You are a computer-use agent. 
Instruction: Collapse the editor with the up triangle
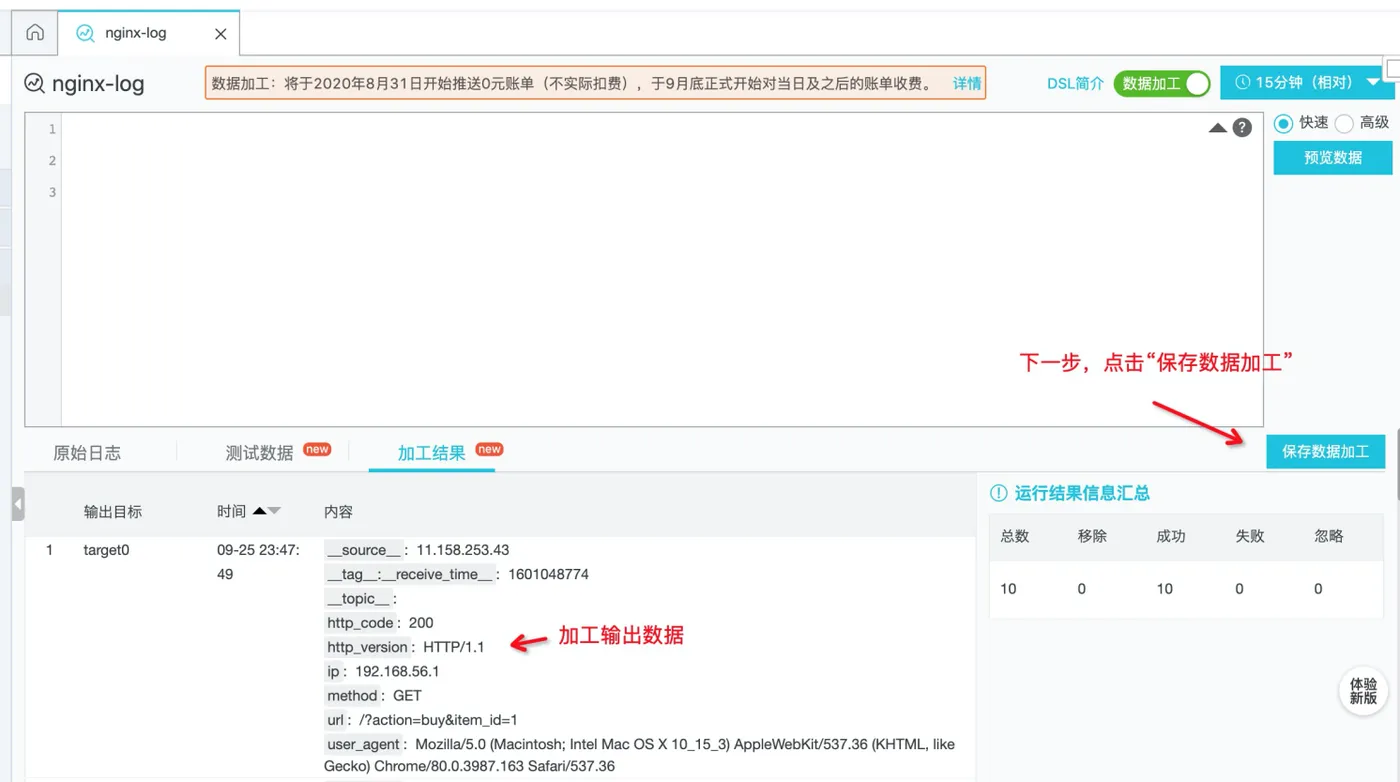click(x=1218, y=128)
